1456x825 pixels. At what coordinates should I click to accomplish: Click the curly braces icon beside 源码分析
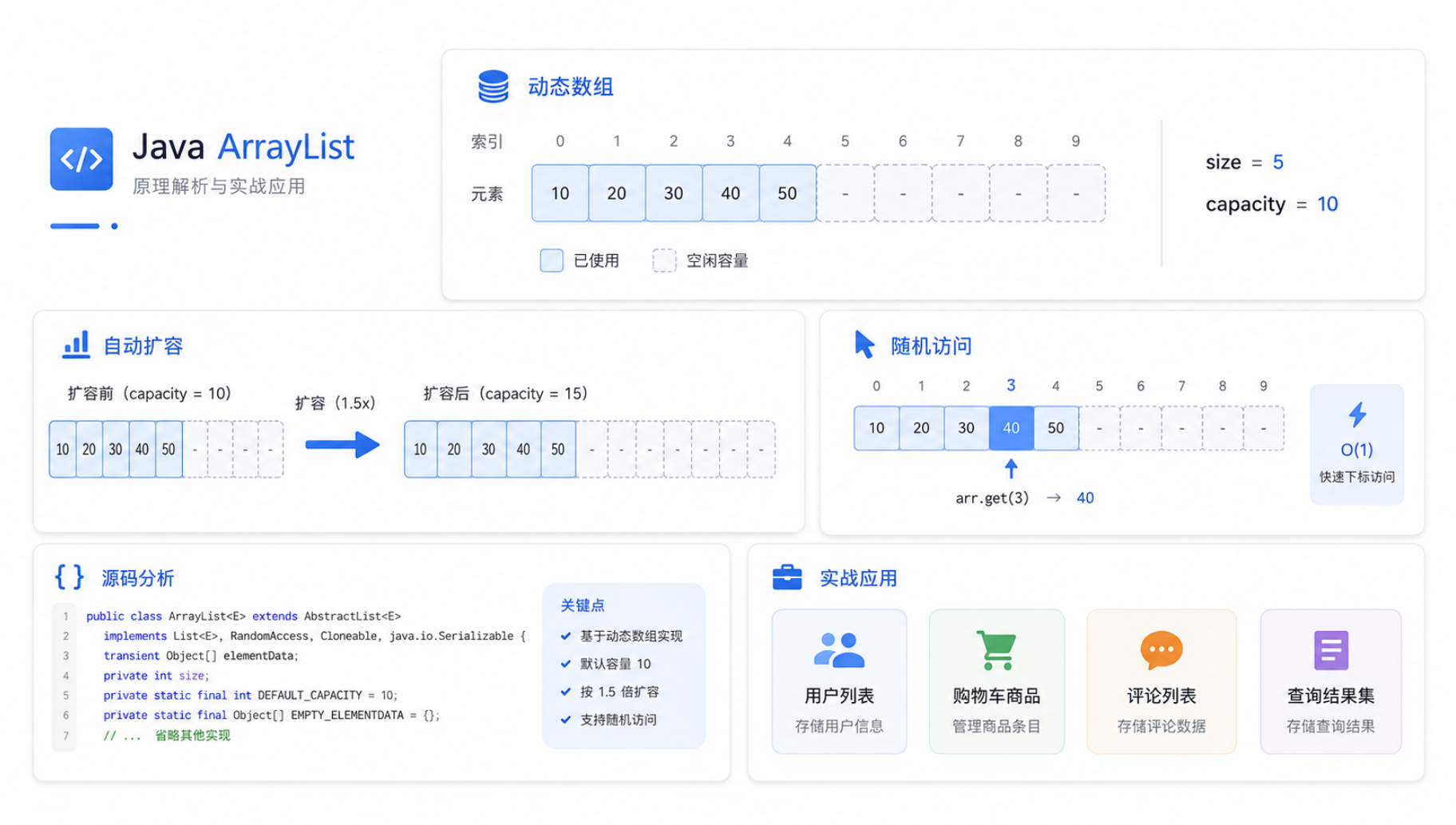(69, 577)
